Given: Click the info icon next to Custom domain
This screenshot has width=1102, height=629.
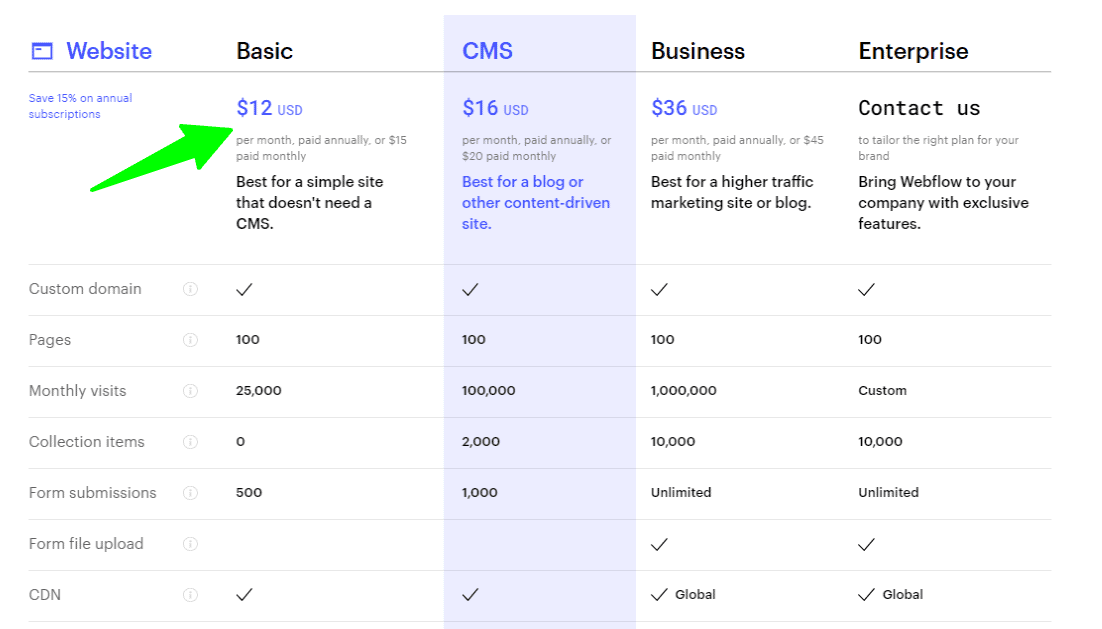Looking at the screenshot, I should point(190,289).
